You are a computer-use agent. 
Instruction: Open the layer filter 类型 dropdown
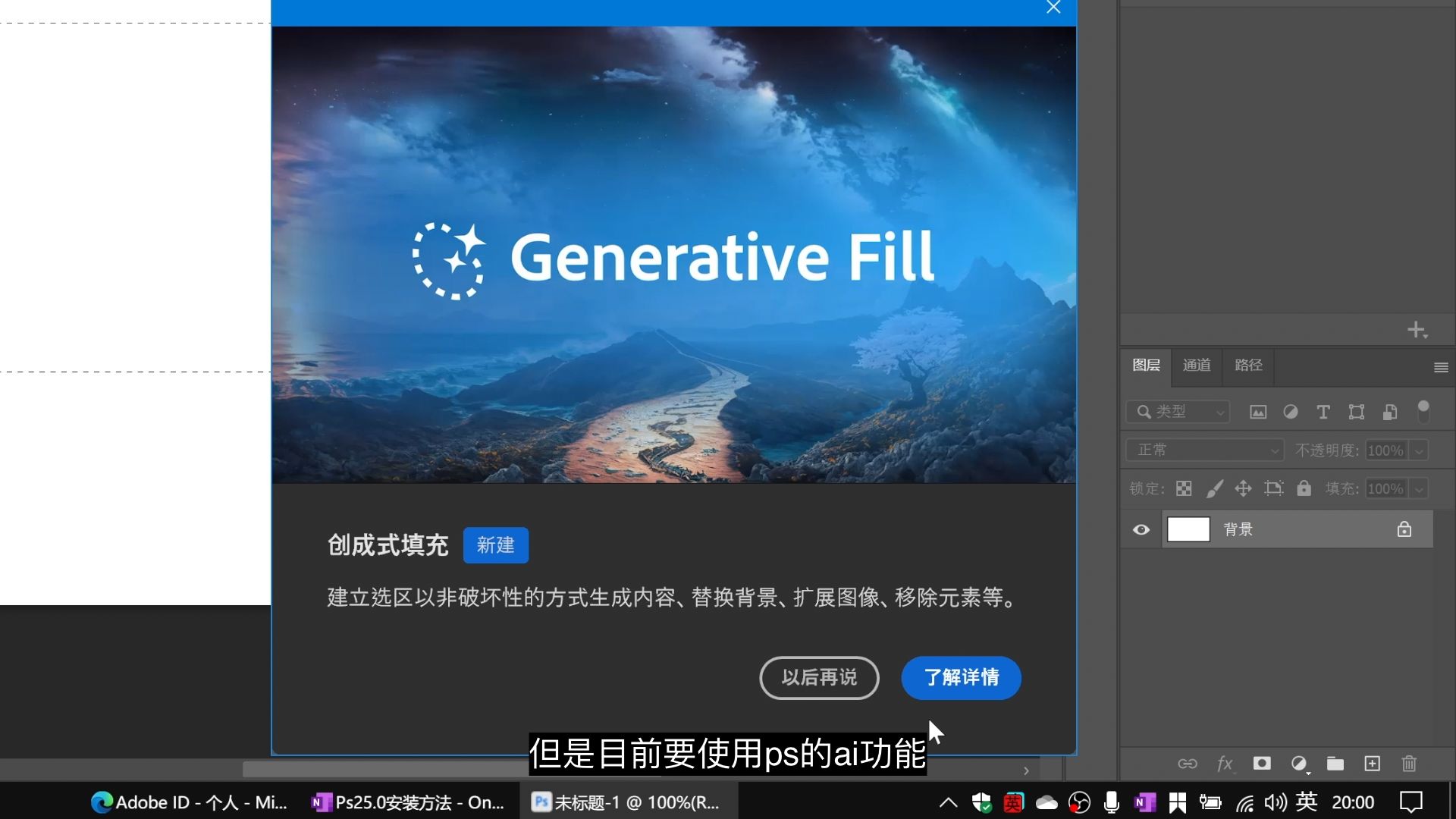pos(1178,412)
